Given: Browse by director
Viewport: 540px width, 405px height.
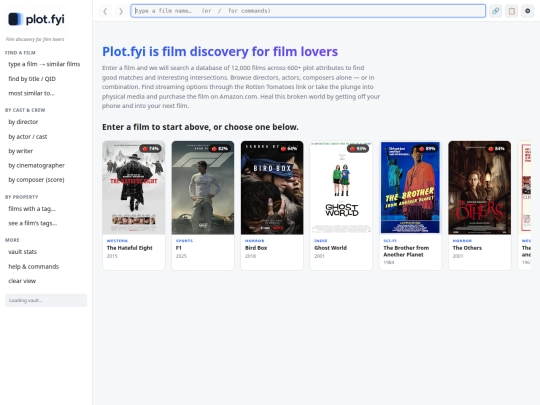Looking at the screenshot, I should click(23, 122).
